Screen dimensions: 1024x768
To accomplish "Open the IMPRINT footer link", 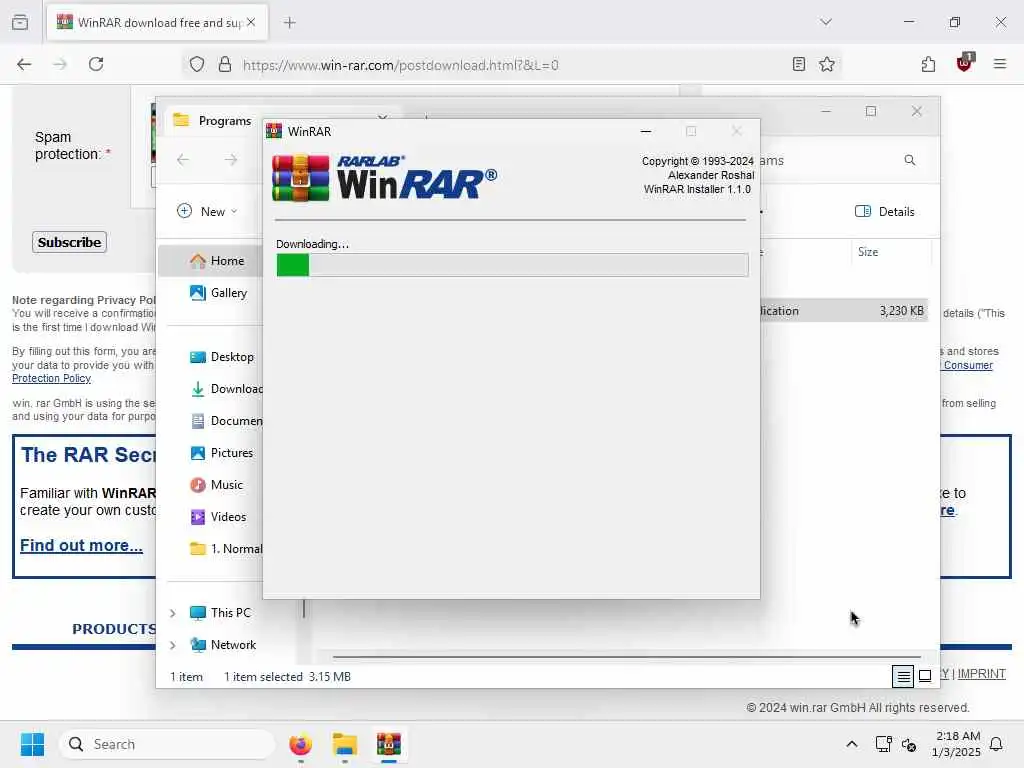I will 981,673.
